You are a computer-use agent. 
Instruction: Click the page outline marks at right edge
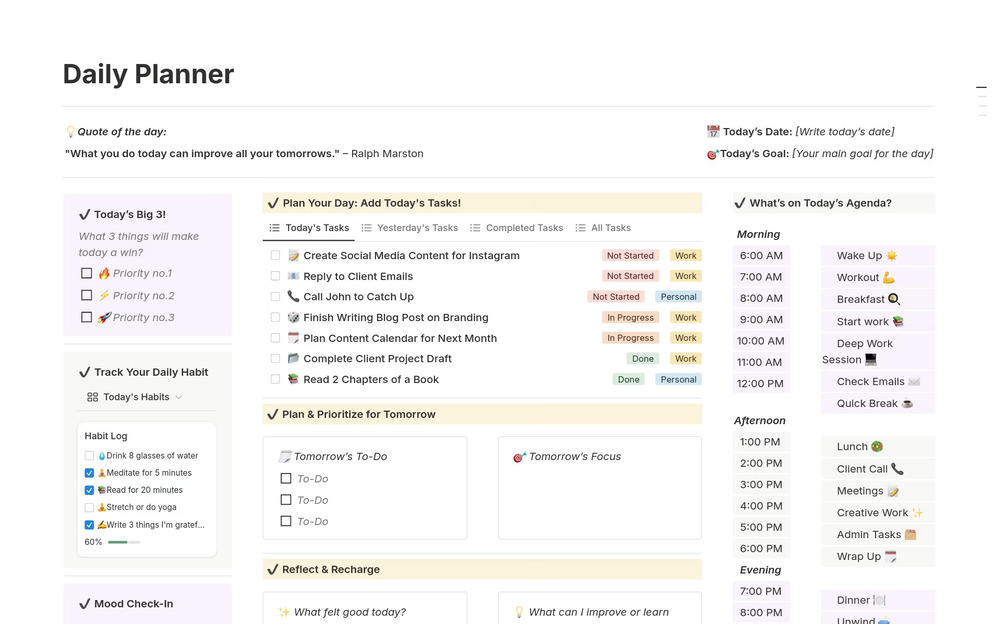pyautogui.click(x=982, y=101)
